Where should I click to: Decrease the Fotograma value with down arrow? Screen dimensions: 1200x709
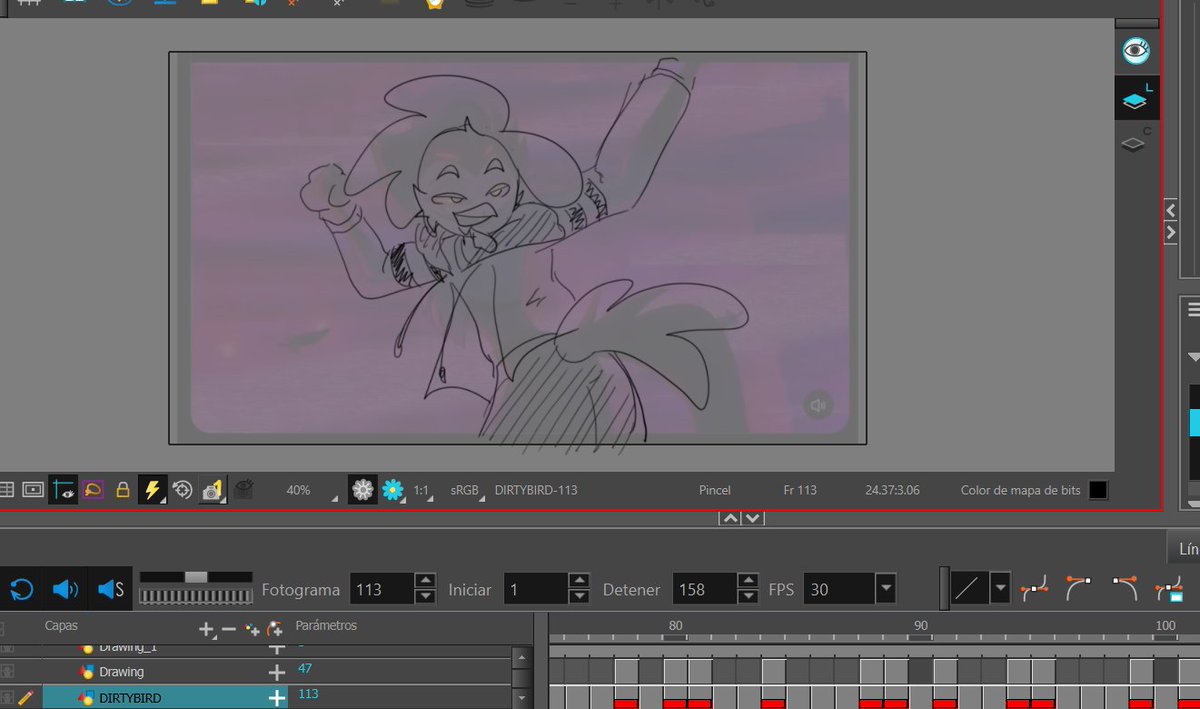pyautogui.click(x=425, y=597)
